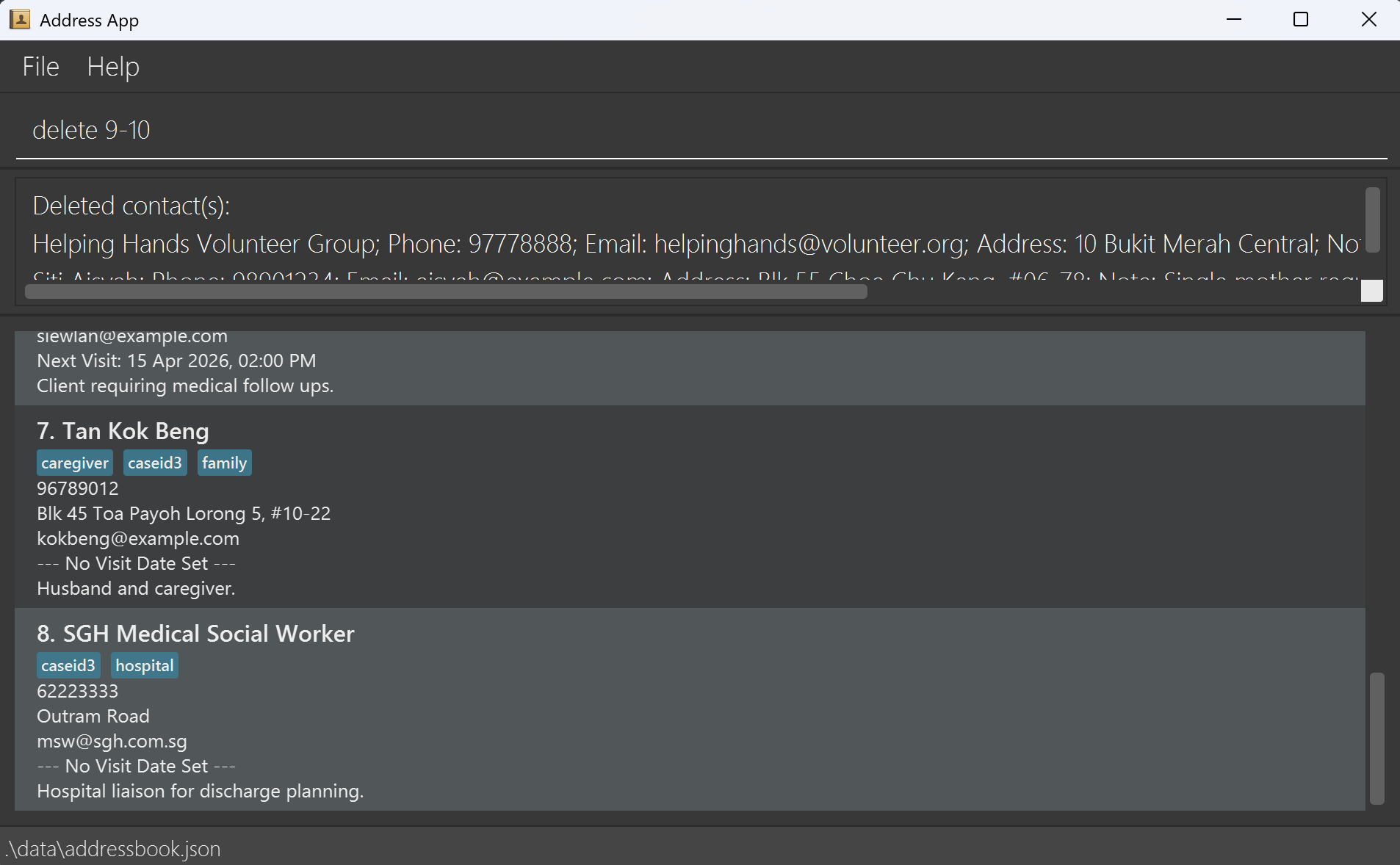Minimize the Address App window
This screenshot has height=865, width=1400.
pyautogui.click(x=1234, y=20)
